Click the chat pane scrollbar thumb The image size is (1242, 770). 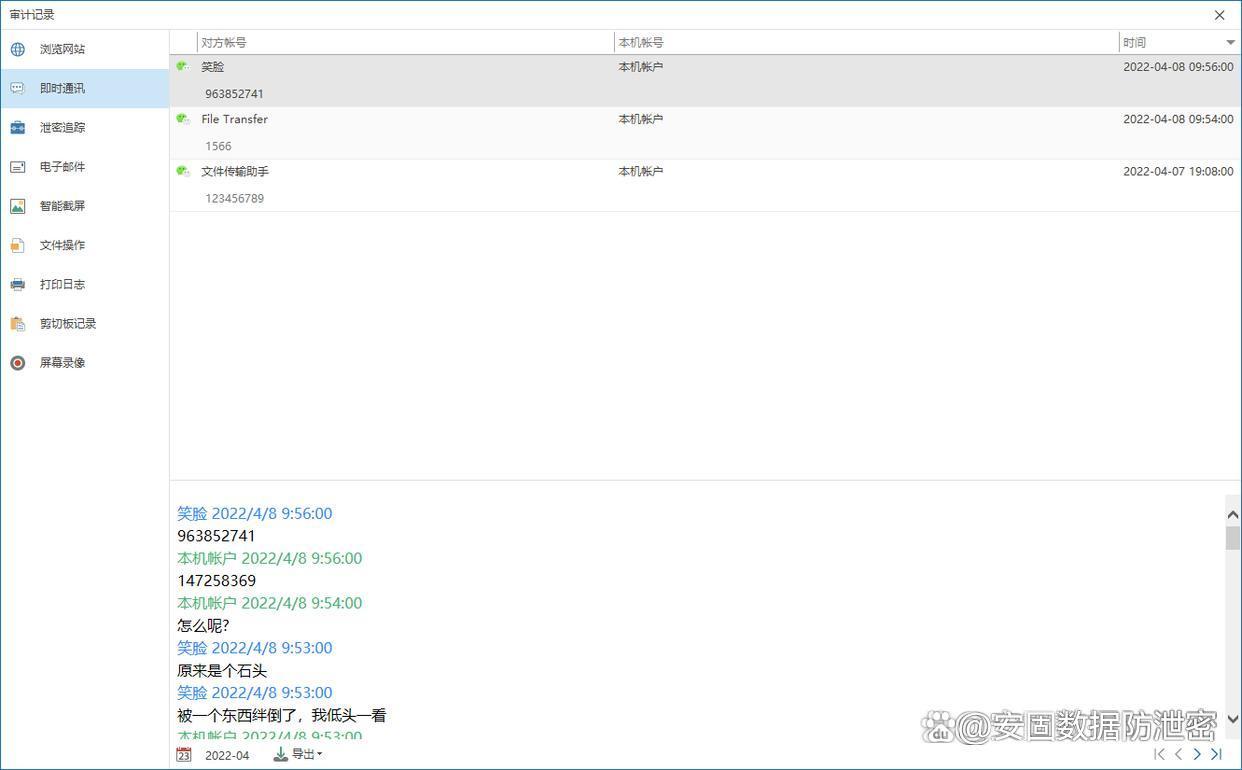(x=1233, y=538)
